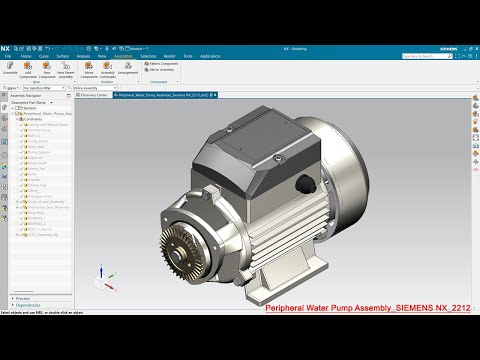Image resolution: width=480 pixels, height=360 pixels.
Task: Click the coordinate system triad in the viewport
Action: (105, 278)
